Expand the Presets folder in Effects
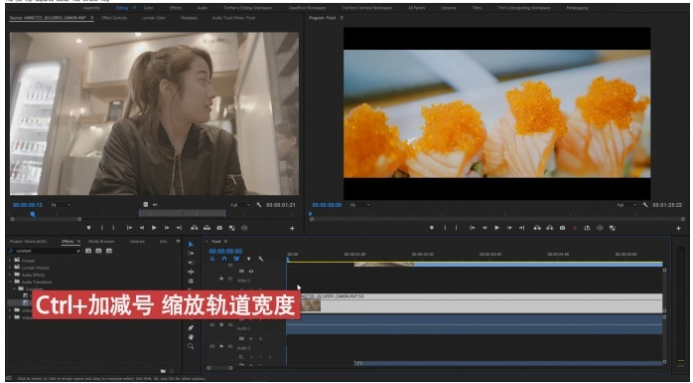 pos(10,261)
